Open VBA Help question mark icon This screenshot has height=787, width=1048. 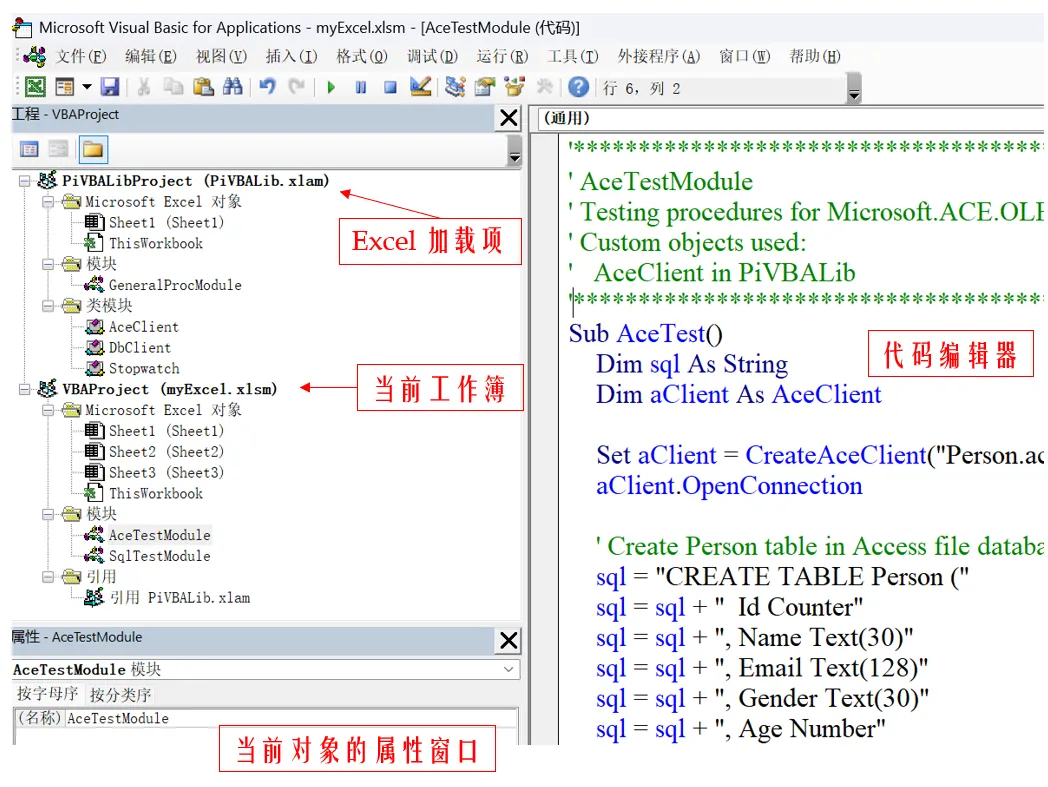point(579,88)
